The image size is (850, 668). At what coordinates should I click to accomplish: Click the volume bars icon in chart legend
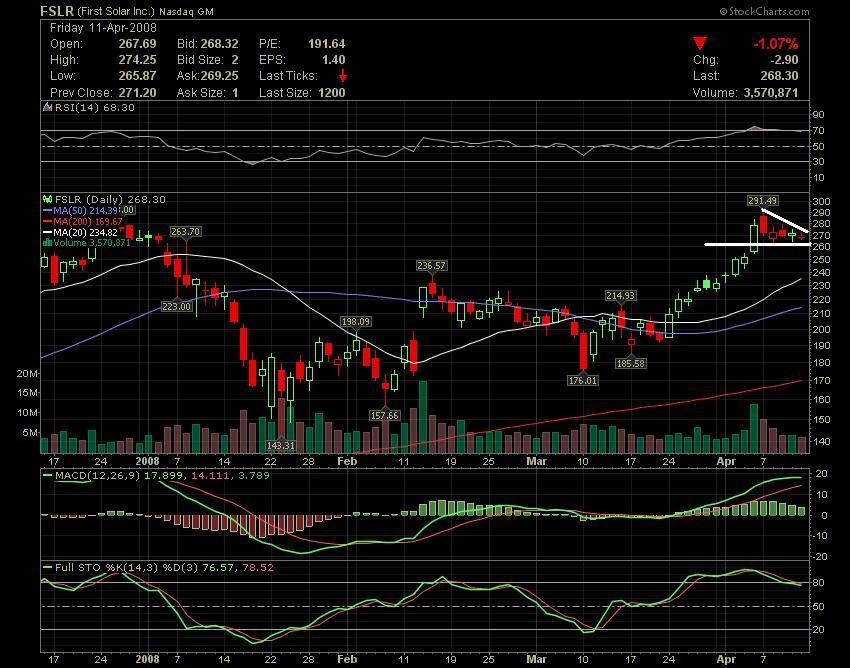[x=47, y=242]
